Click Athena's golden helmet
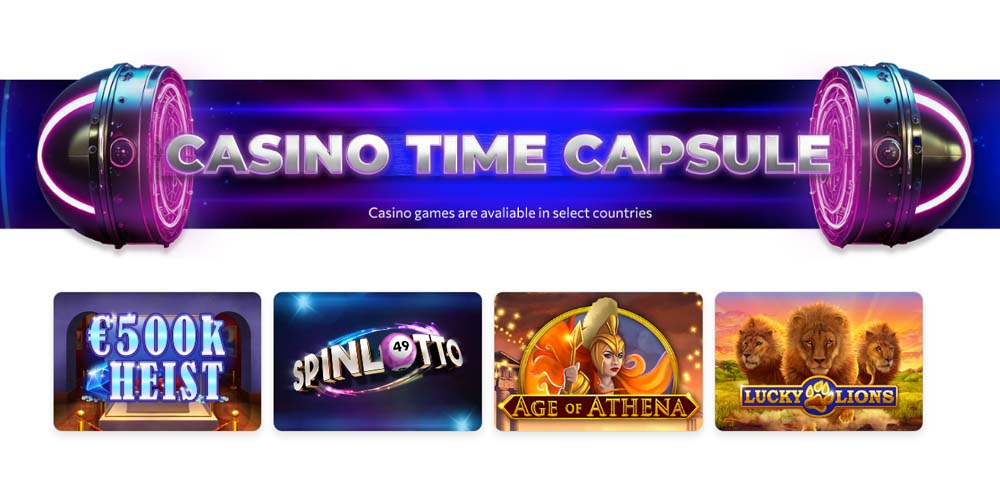 coord(598,334)
